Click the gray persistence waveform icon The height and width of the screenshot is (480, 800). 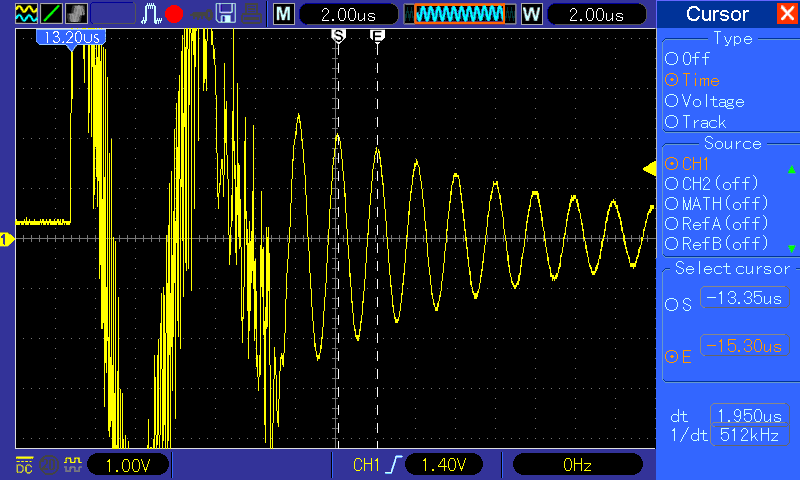[x=76, y=14]
